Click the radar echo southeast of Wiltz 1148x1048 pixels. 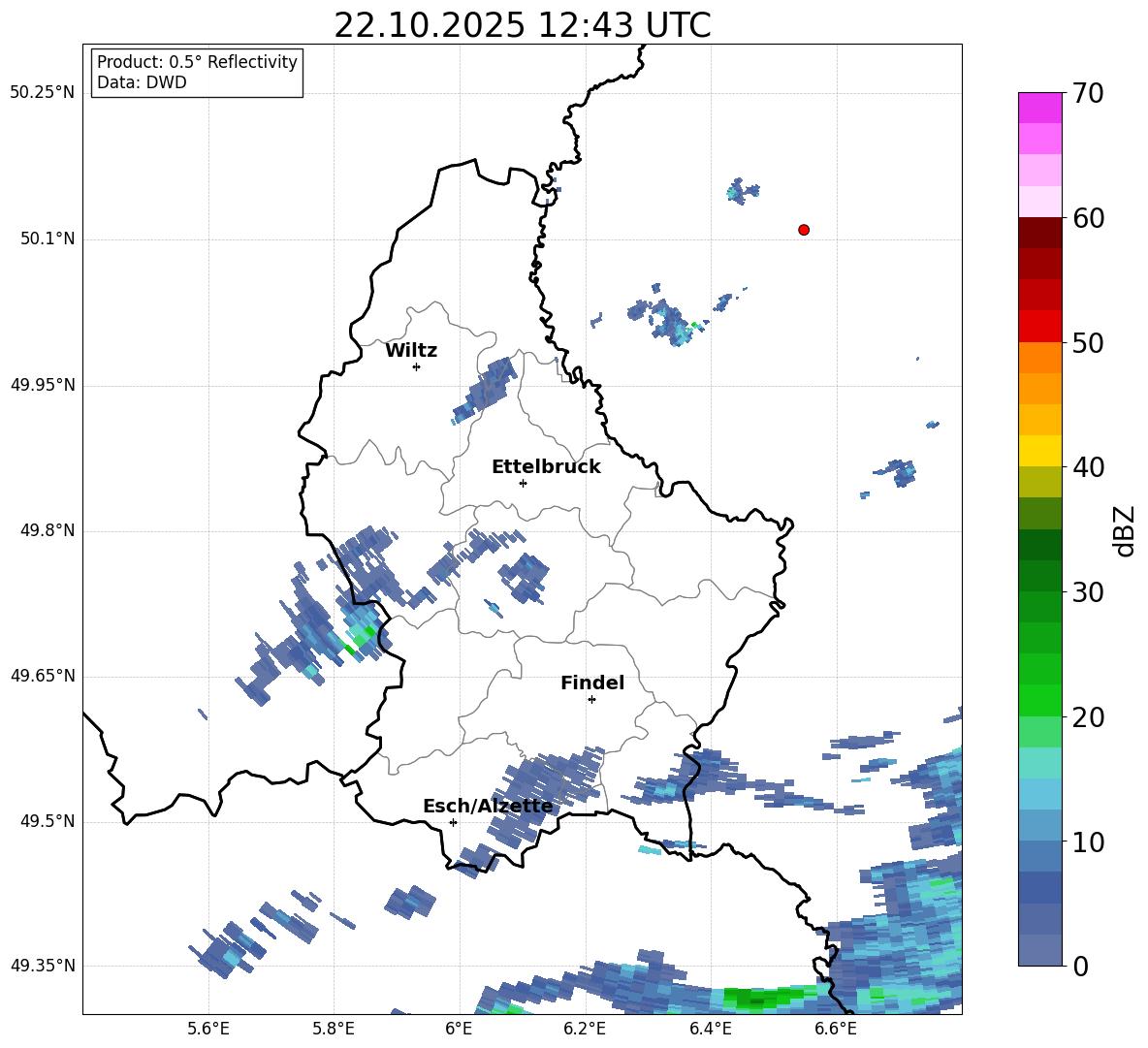485,390
